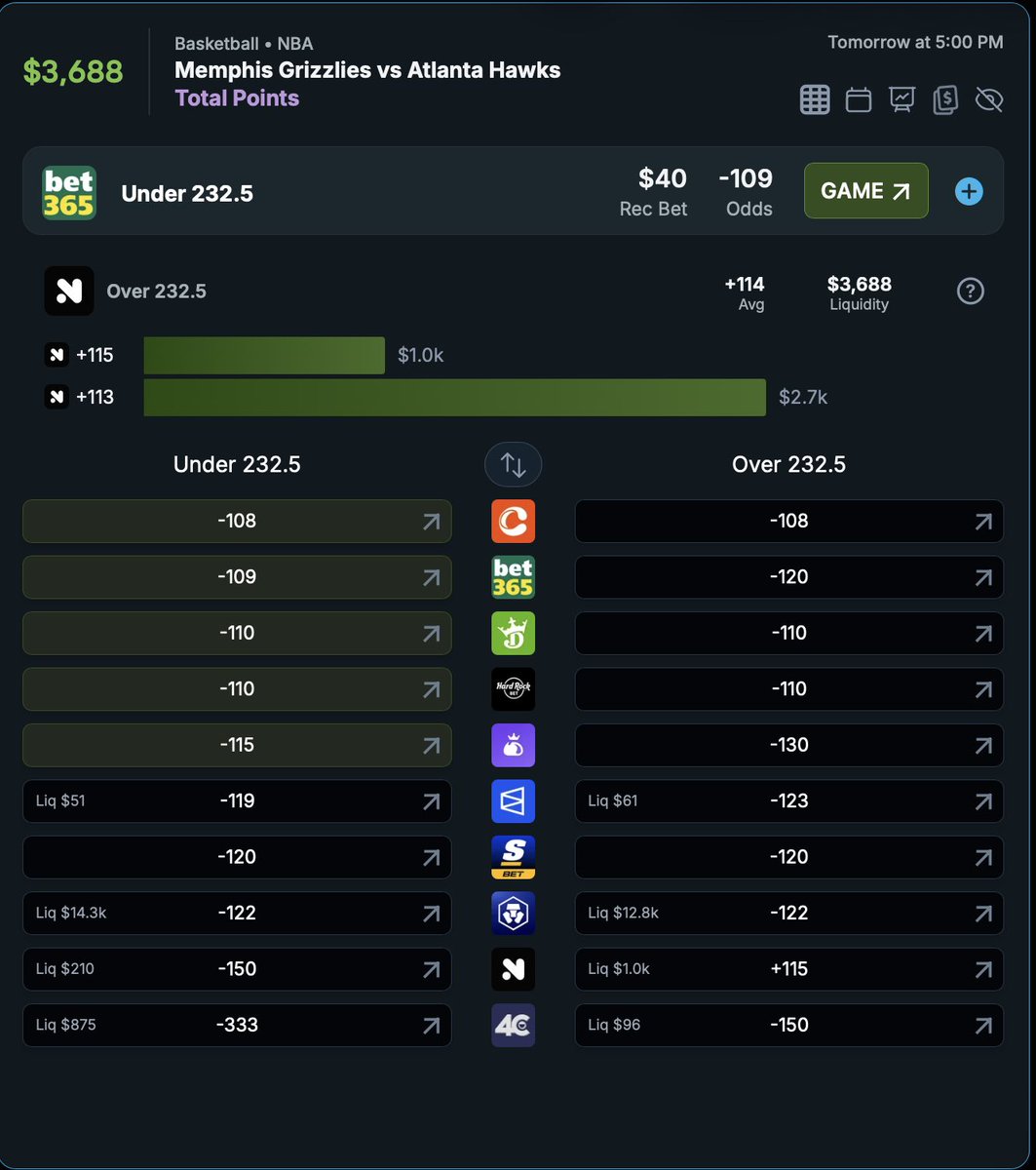Click the 'Under 232.5' column header
The width and height of the screenshot is (1036, 1170).
pos(237,465)
